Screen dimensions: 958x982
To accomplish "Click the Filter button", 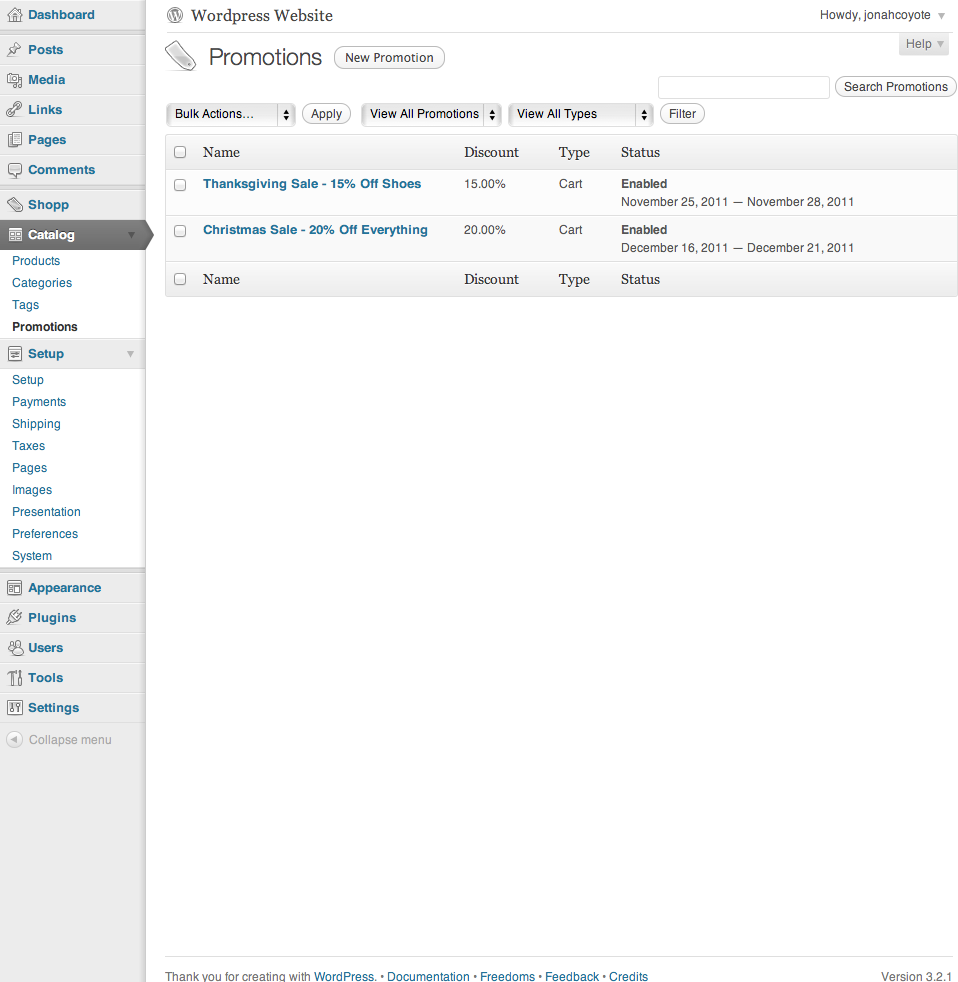I will pos(682,114).
